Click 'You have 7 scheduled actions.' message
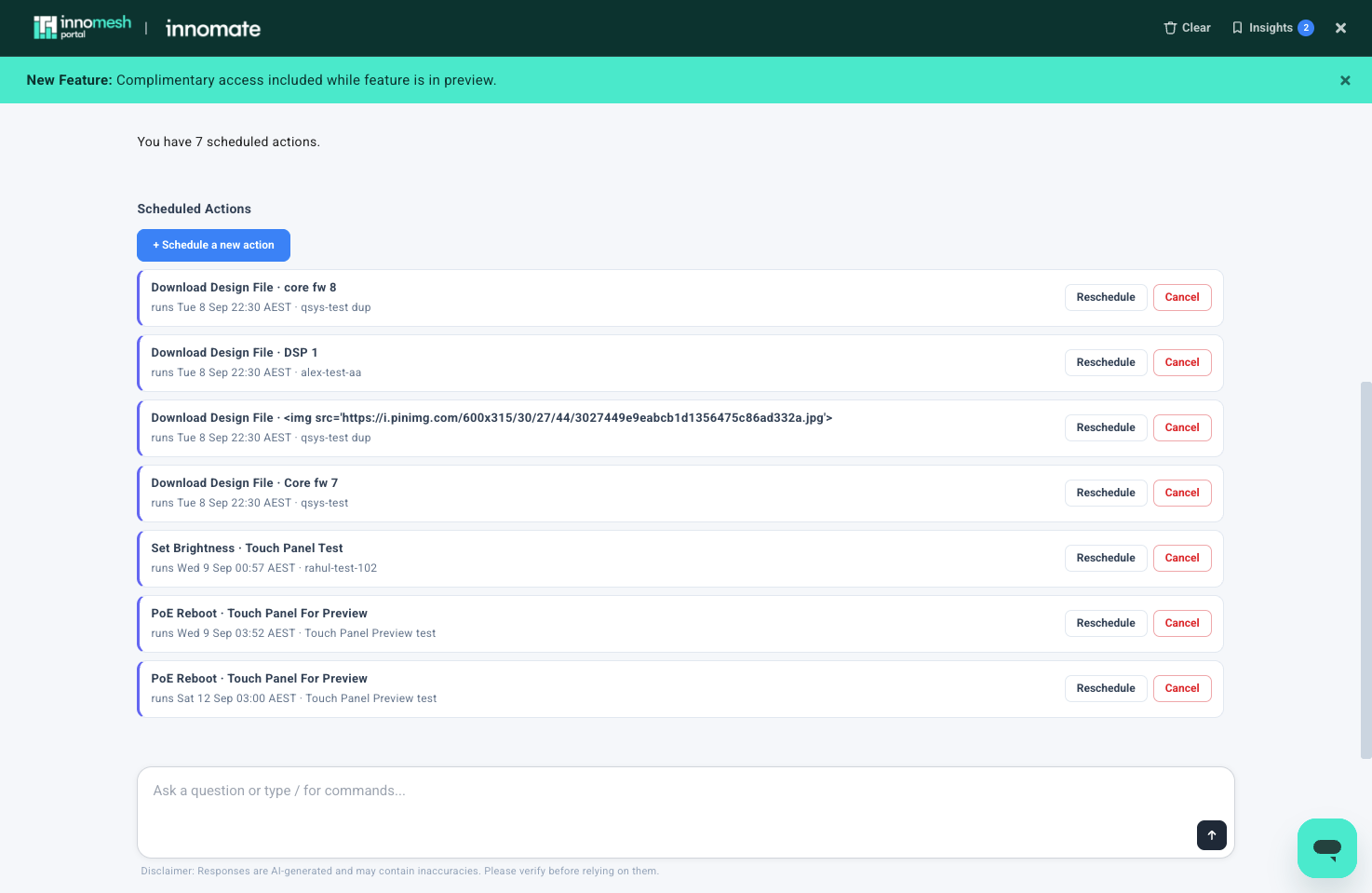This screenshot has height=893, width=1372. click(228, 142)
